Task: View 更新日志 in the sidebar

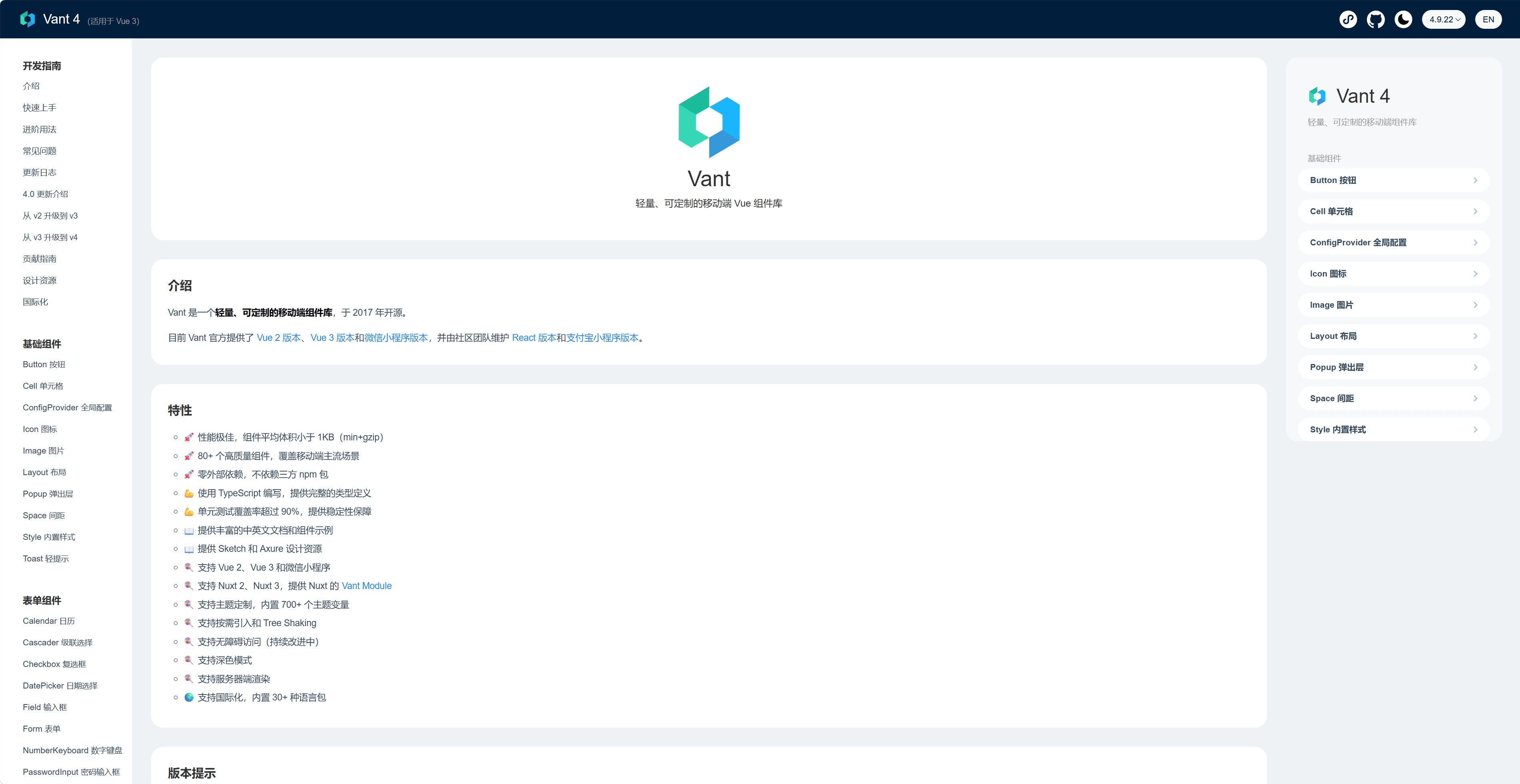Action: [x=40, y=172]
